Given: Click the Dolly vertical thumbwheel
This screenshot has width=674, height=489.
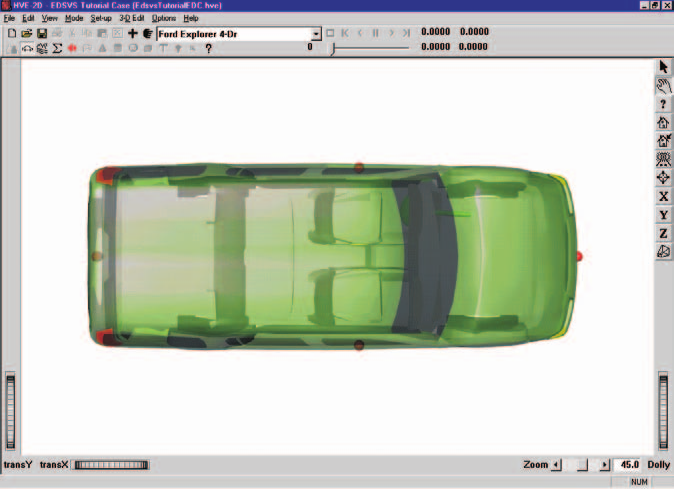Looking at the screenshot, I should point(664,412).
